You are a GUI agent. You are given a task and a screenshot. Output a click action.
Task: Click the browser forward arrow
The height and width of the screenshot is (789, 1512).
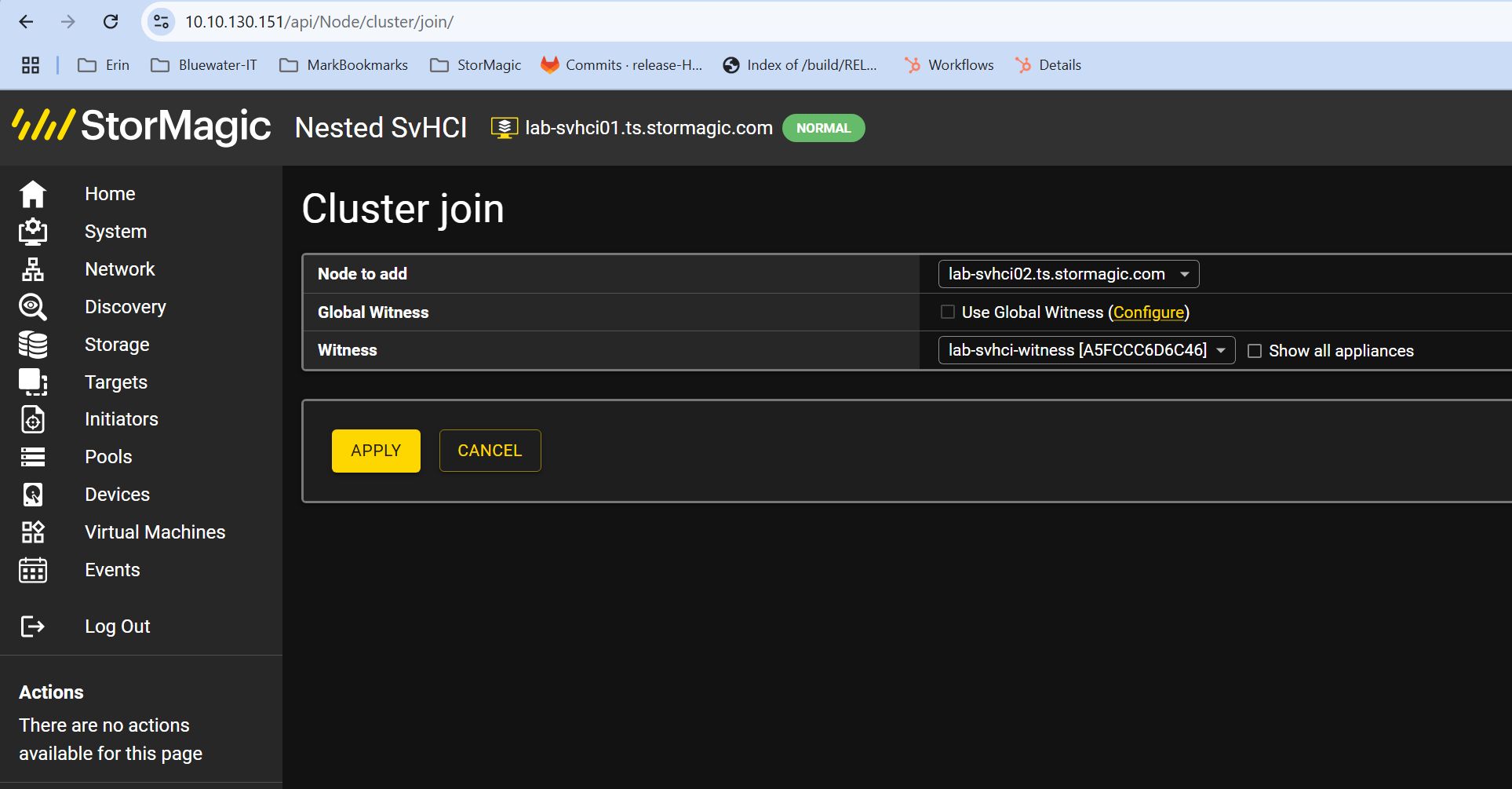coord(68,22)
